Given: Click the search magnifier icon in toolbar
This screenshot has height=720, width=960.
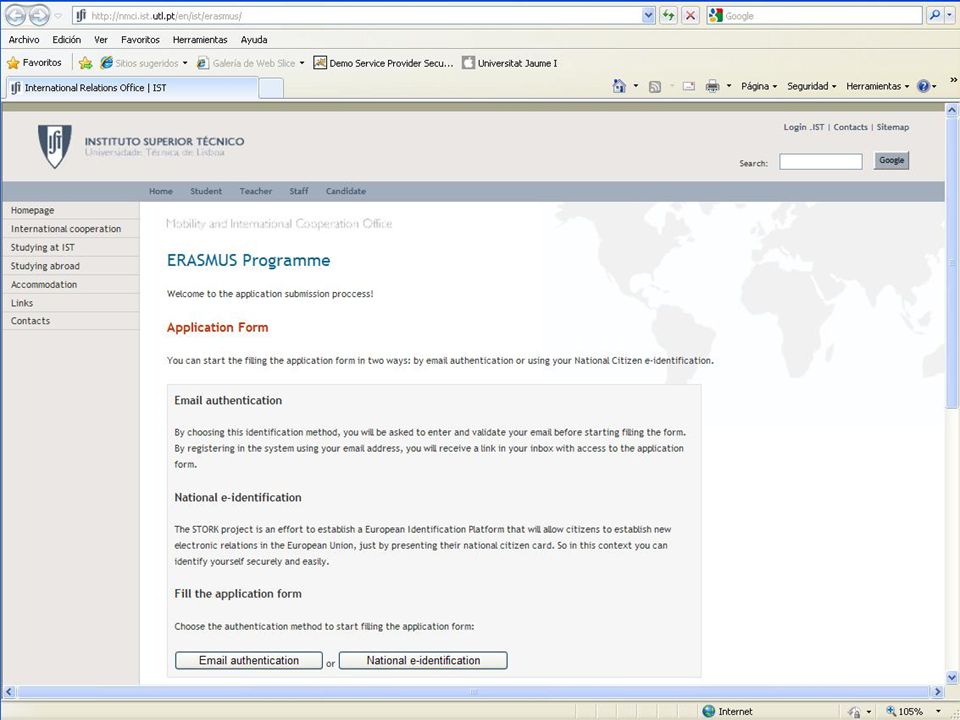Looking at the screenshot, I should pos(934,16).
